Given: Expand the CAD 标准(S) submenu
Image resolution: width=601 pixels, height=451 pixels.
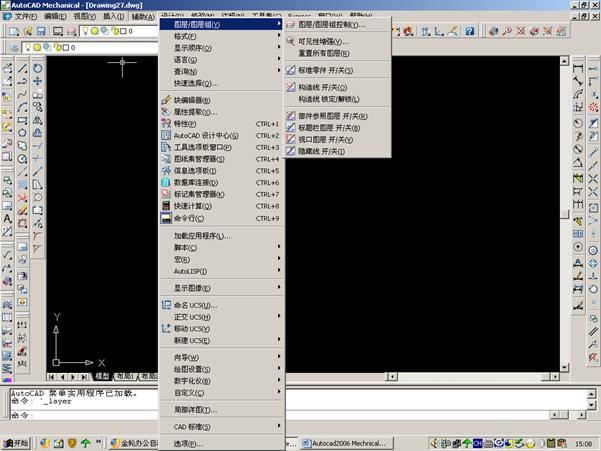Looking at the screenshot, I should click(x=222, y=427).
